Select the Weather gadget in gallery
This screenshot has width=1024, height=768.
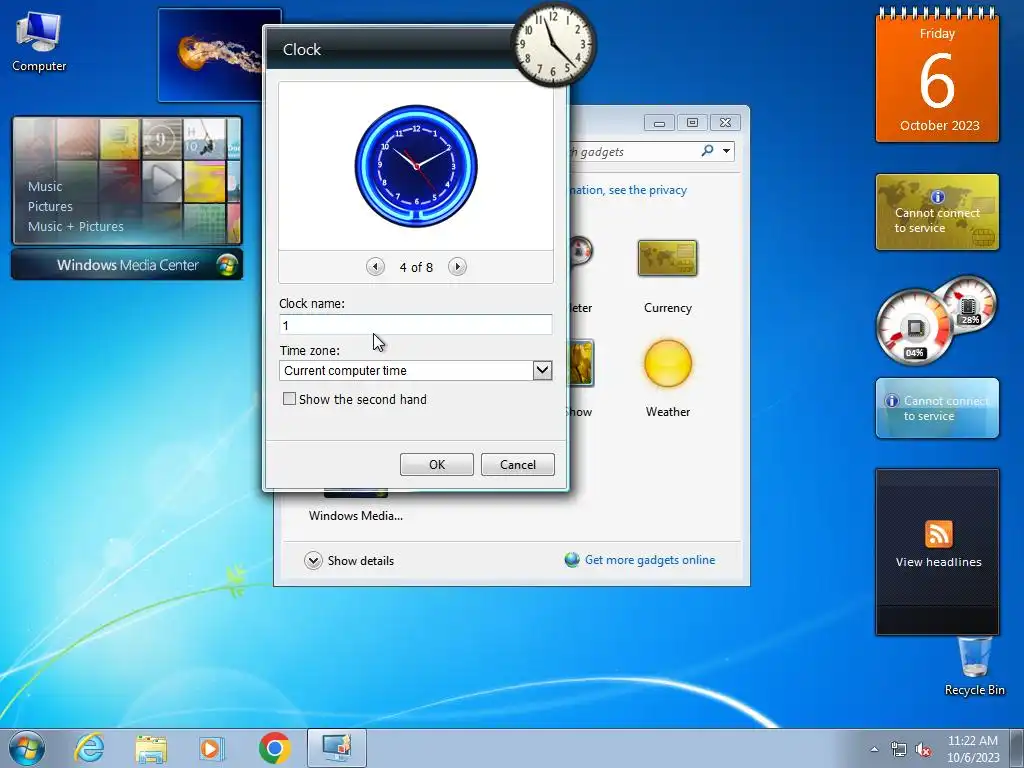(667, 379)
